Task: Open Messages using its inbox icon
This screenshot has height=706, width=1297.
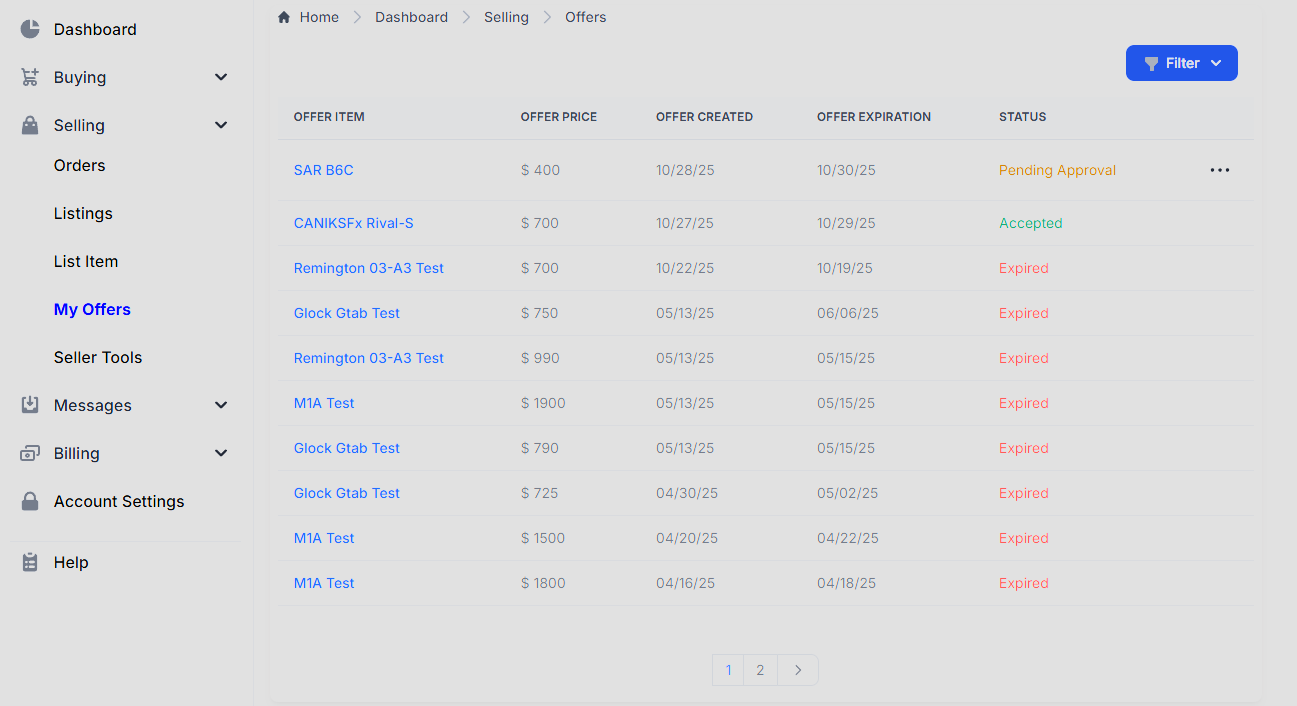Action: tap(30, 404)
